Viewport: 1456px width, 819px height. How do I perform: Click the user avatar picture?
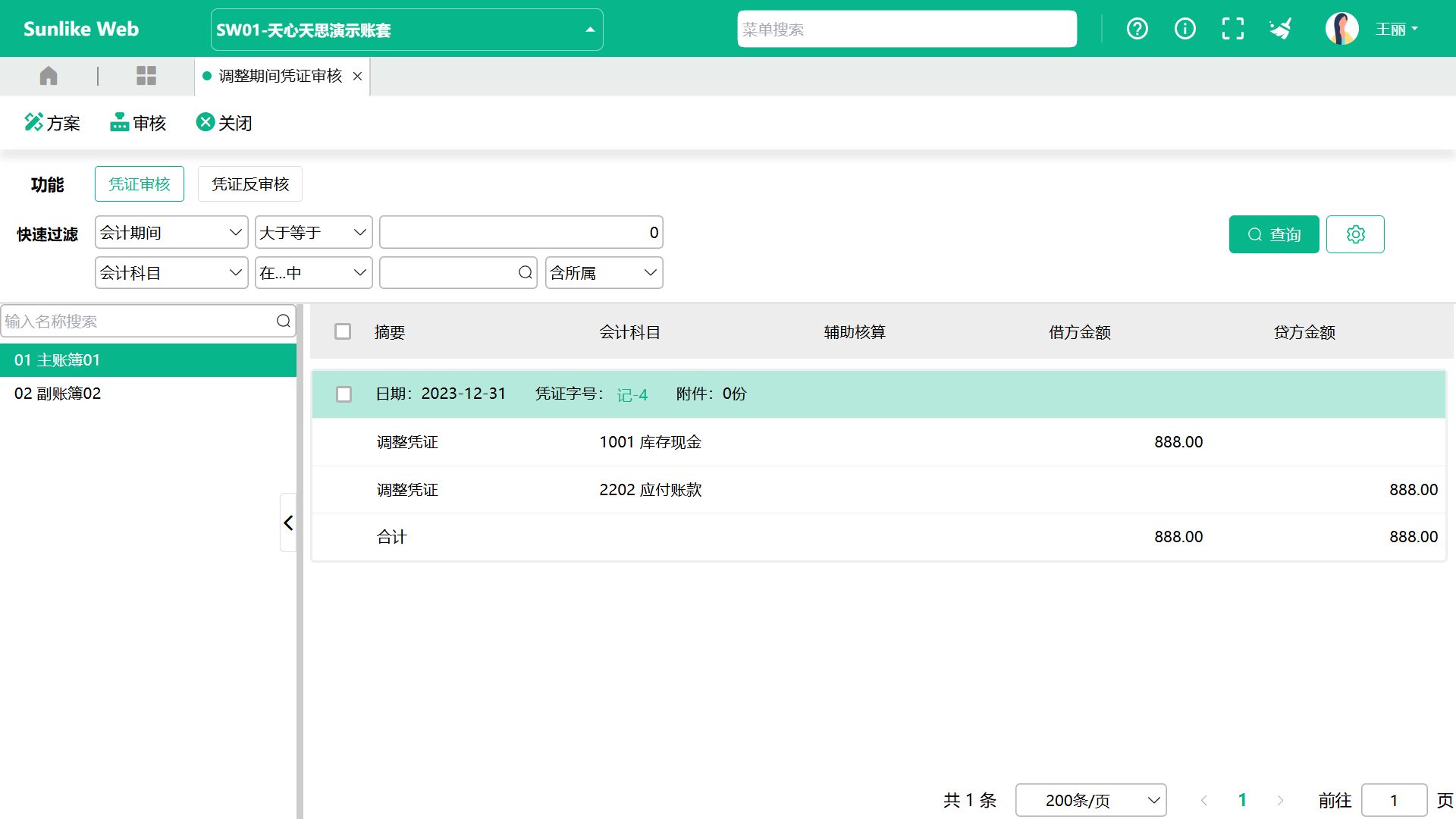1341,29
